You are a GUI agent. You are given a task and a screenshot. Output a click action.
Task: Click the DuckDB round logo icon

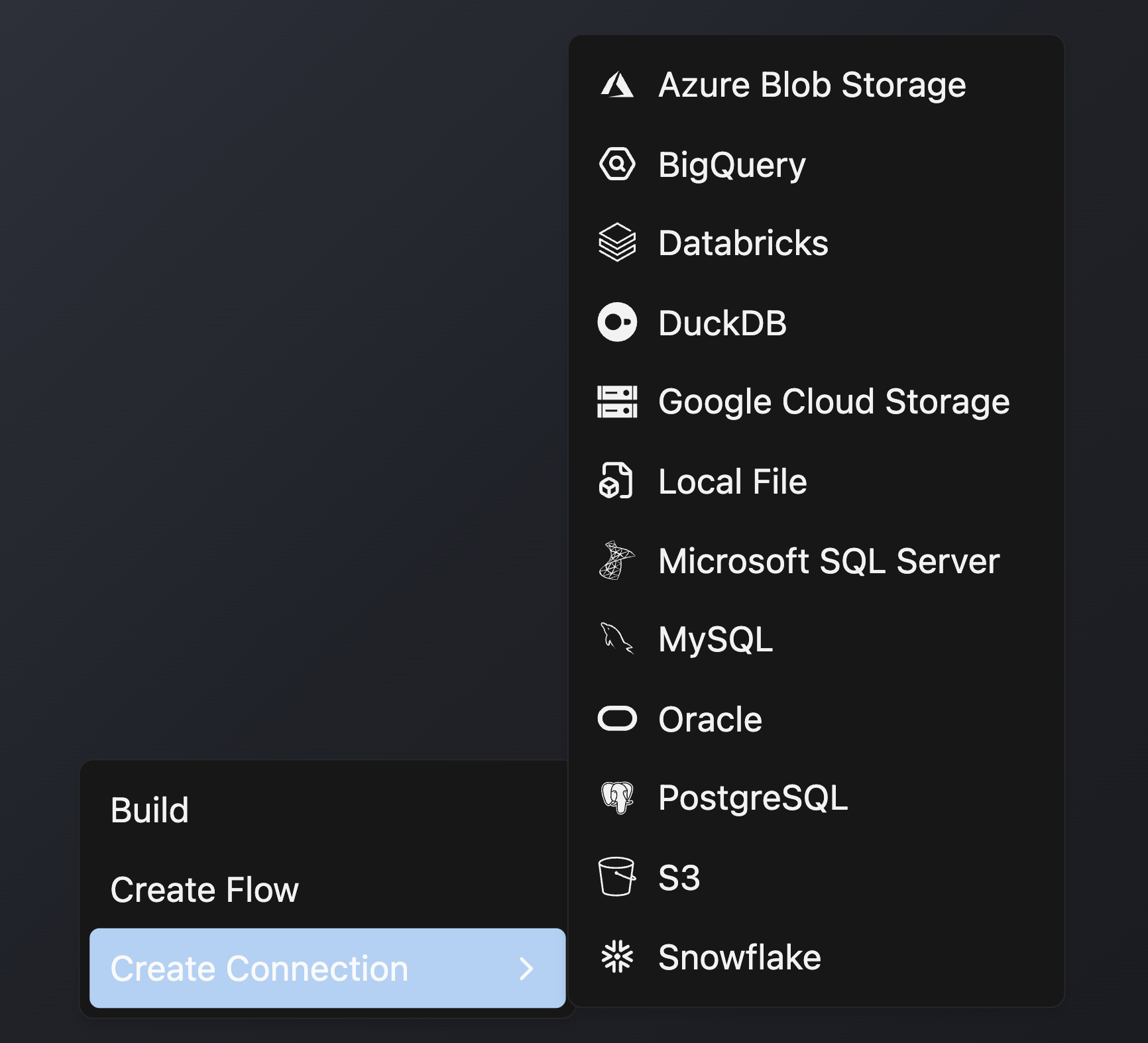(x=617, y=323)
